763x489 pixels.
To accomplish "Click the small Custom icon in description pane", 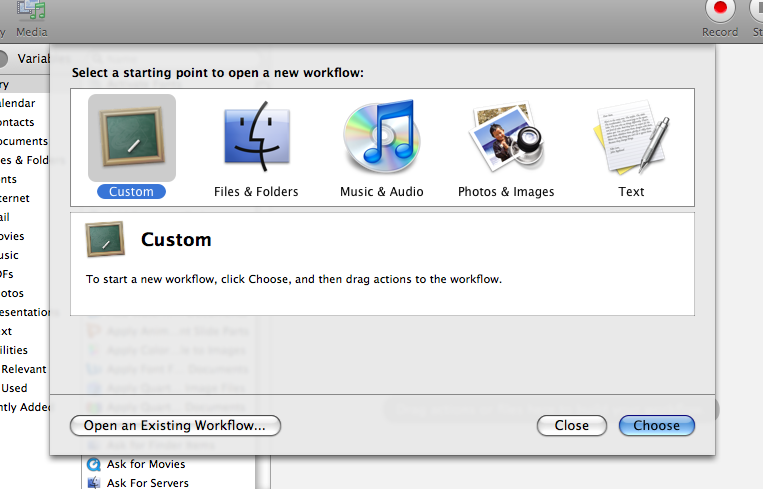I will (x=105, y=239).
